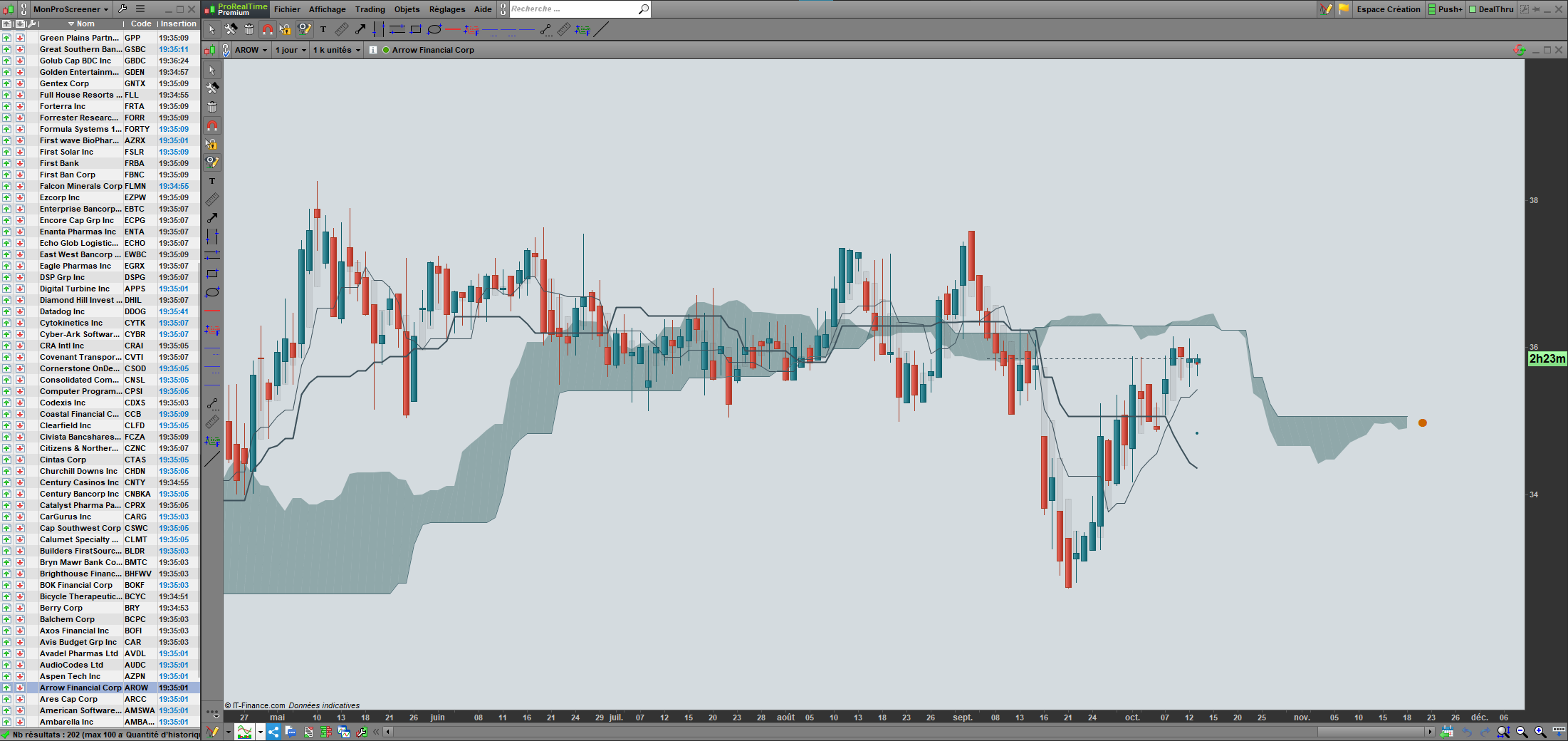Click the Insertion column header
Screen dimensions: 1568x741
pos(178,24)
